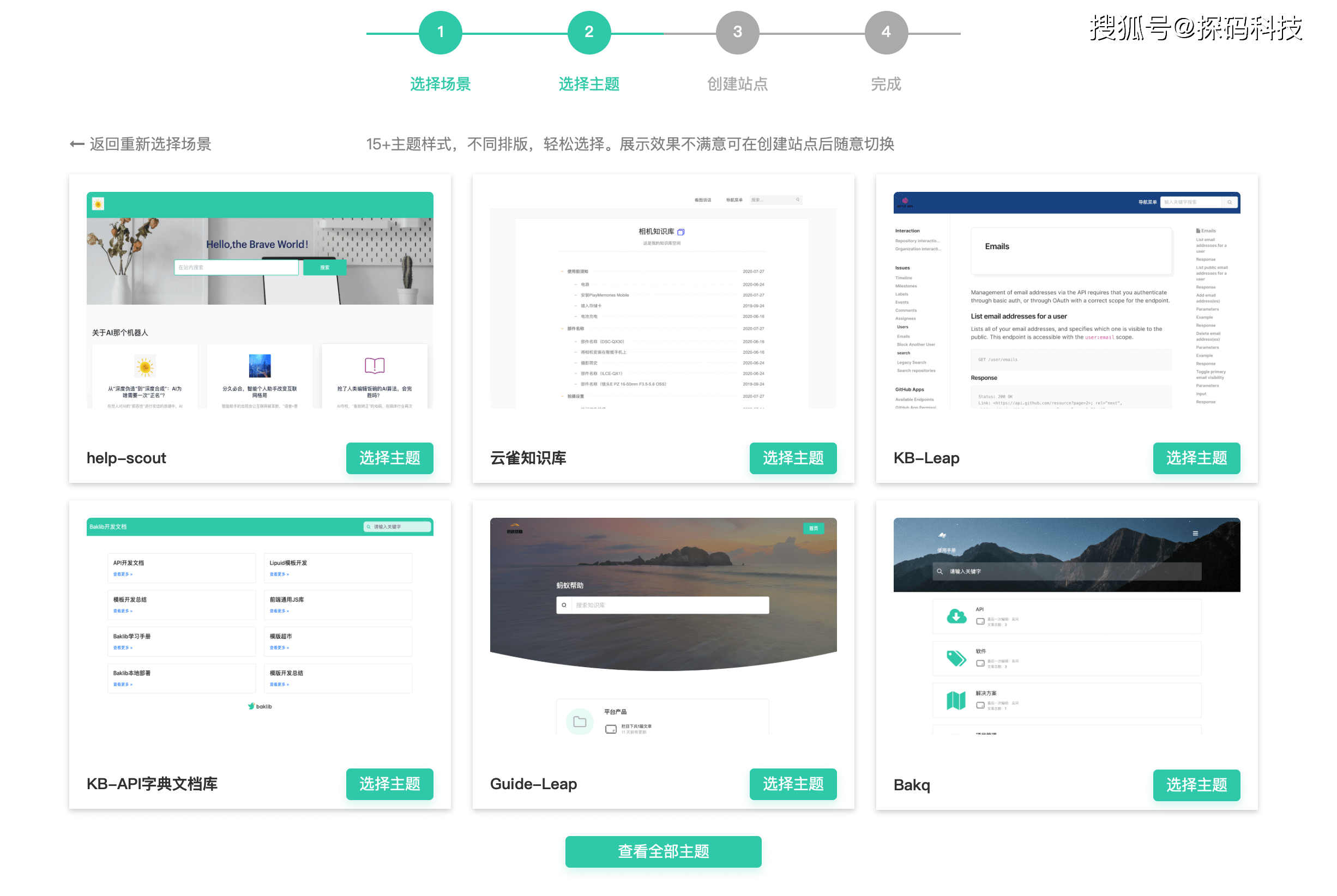Viewport: 1337px width, 896px height.
Task: Click the hamburger menu icon in Bakq preview
Action: [1195, 533]
